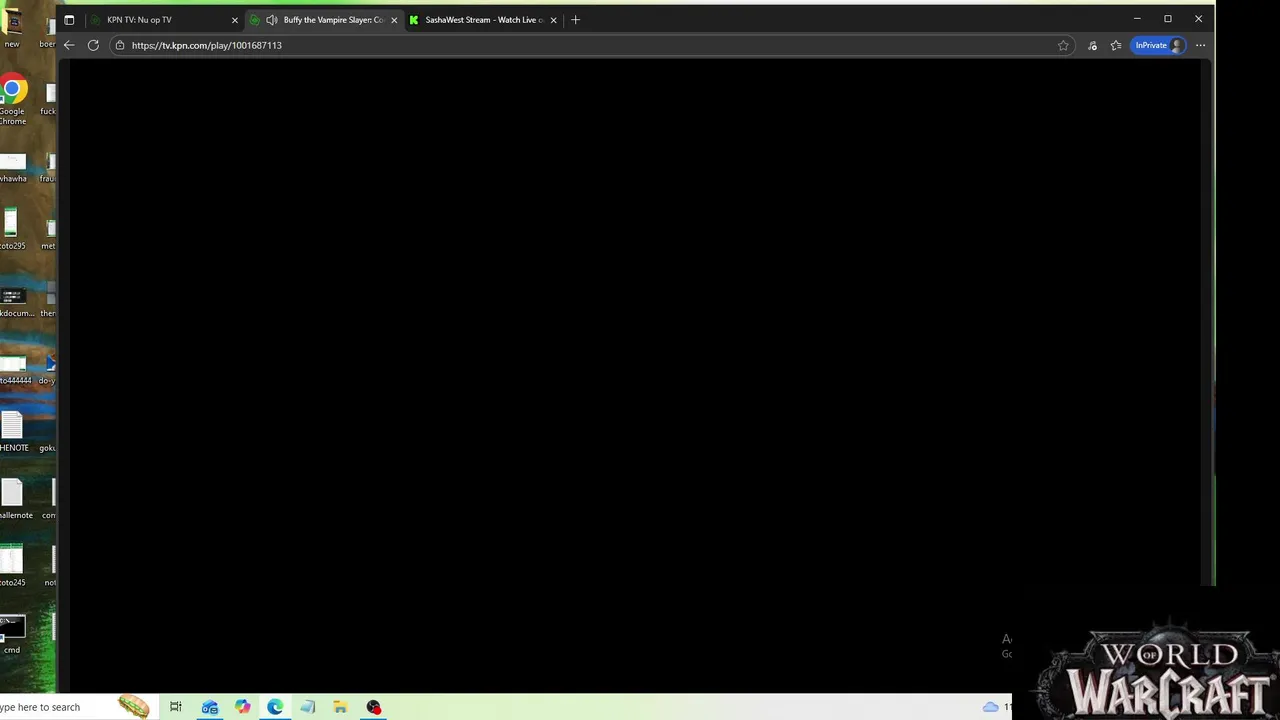Screen dimensions: 1280x720
Task: Maximize the Edge browser window
Action: (1167, 19)
